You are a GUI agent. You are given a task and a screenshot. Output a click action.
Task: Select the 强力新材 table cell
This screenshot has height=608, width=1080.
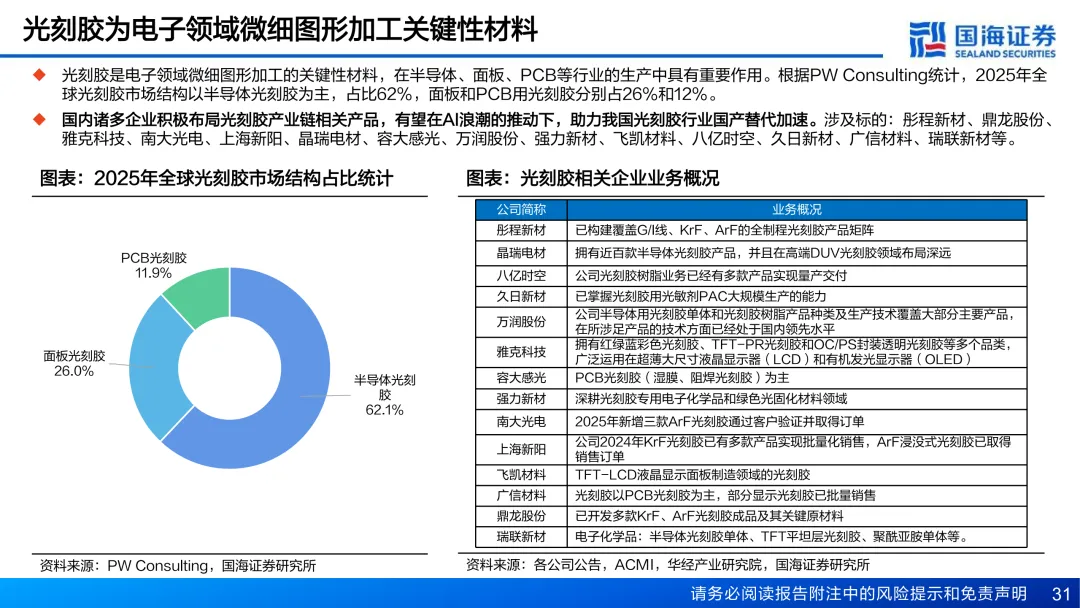coord(521,399)
